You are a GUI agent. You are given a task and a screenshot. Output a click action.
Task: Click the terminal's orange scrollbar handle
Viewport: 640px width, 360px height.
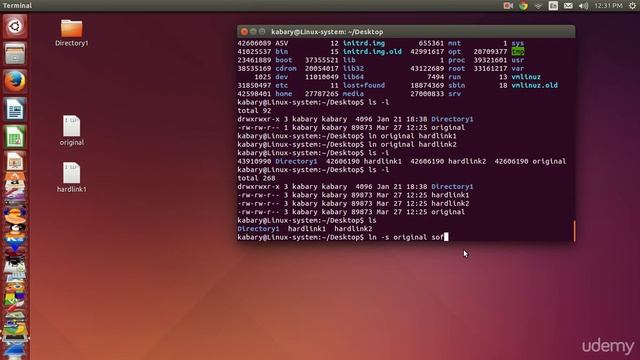point(574,231)
